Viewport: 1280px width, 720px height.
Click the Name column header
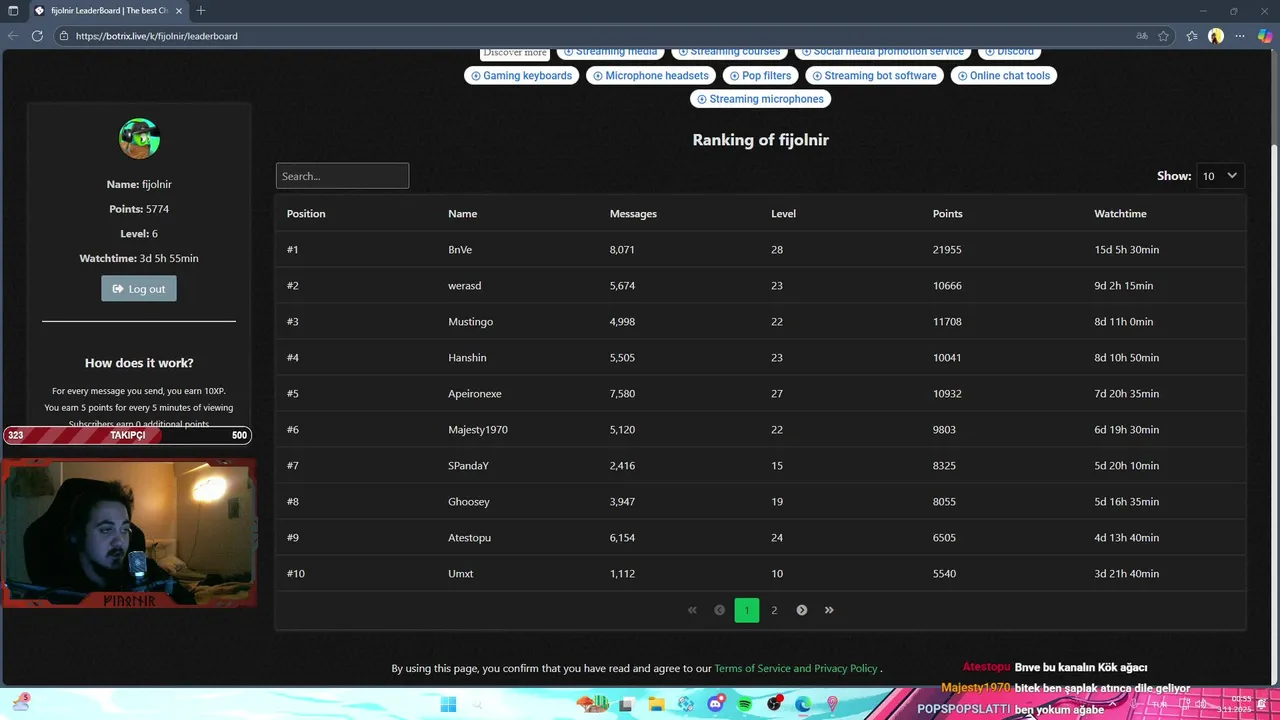coord(463,214)
